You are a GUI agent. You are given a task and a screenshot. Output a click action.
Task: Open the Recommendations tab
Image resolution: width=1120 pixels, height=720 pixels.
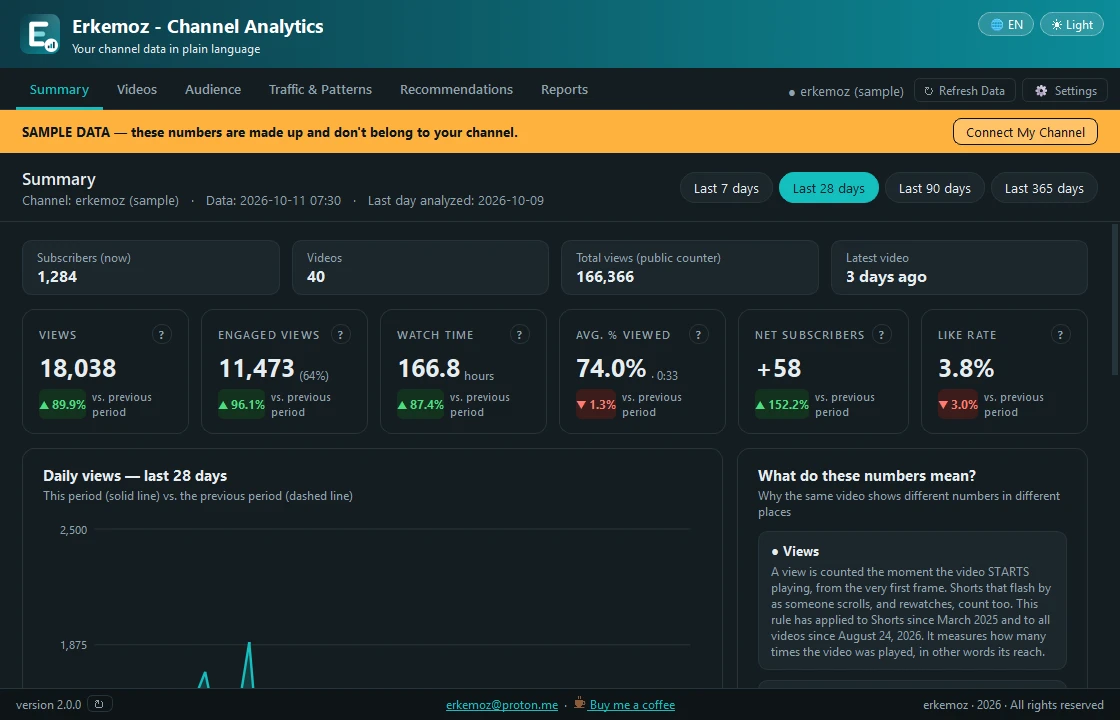456,89
